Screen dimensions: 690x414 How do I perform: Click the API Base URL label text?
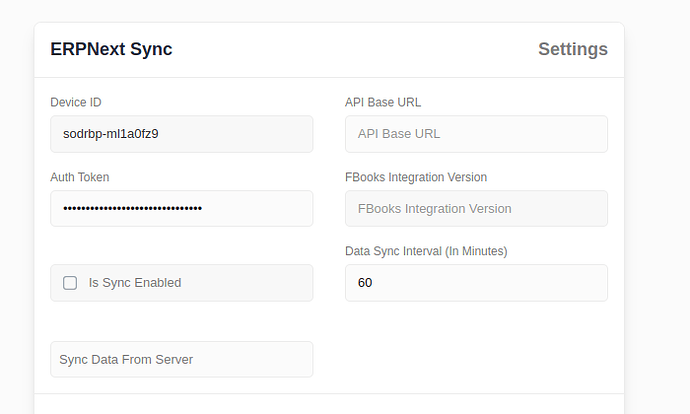pyautogui.click(x=389, y=102)
